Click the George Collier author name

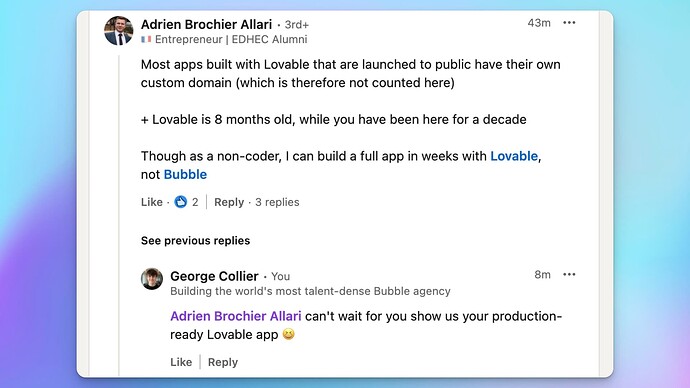tap(214, 276)
